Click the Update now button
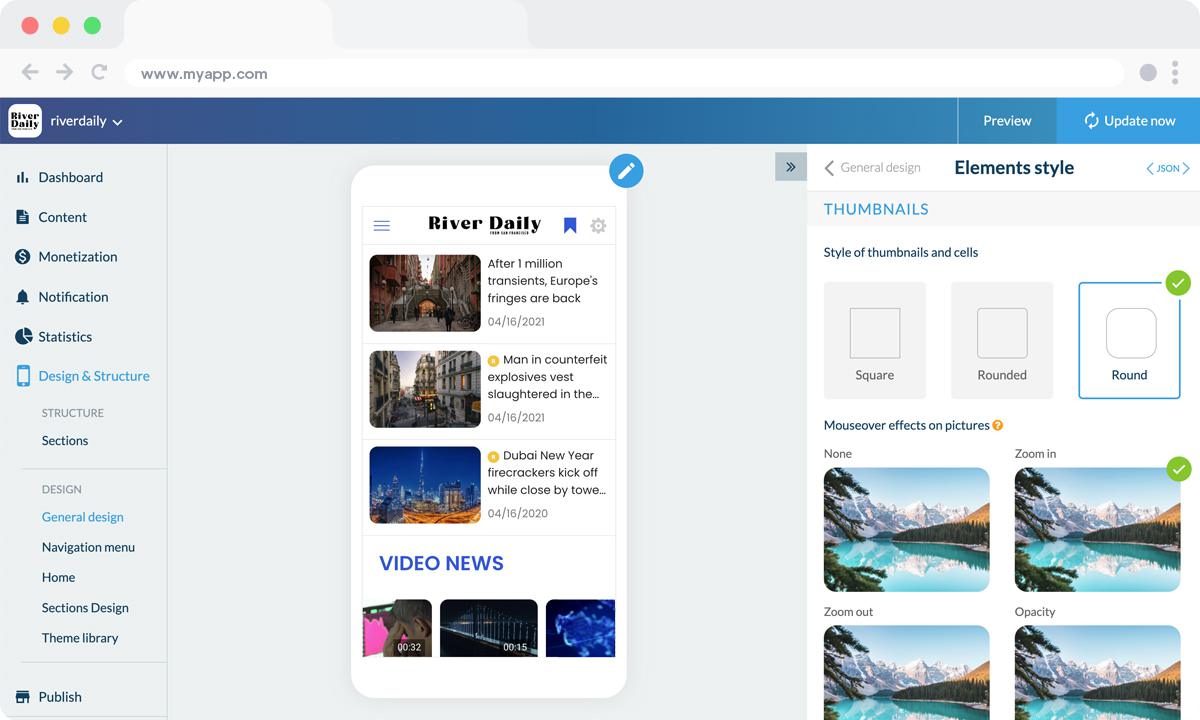1200x720 pixels. pos(1128,121)
